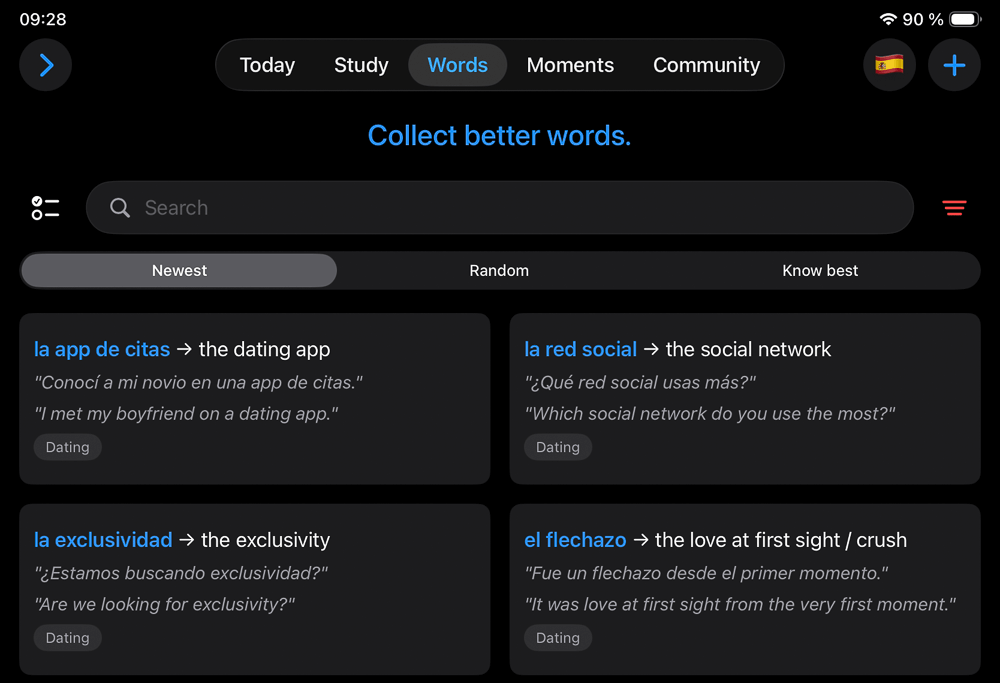Image resolution: width=1000 pixels, height=683 pixels.
Task: Select the Random sort option
Action: coord(499,270)
